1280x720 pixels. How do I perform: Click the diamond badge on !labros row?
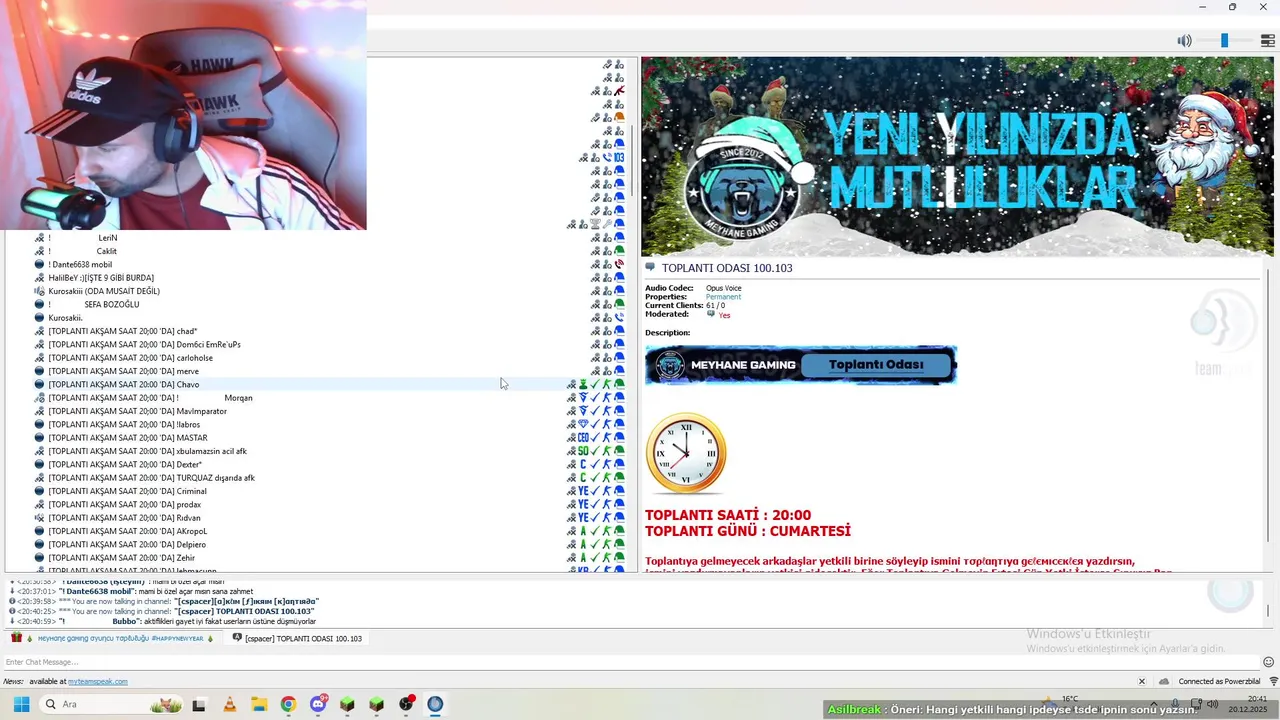point(583,424)
